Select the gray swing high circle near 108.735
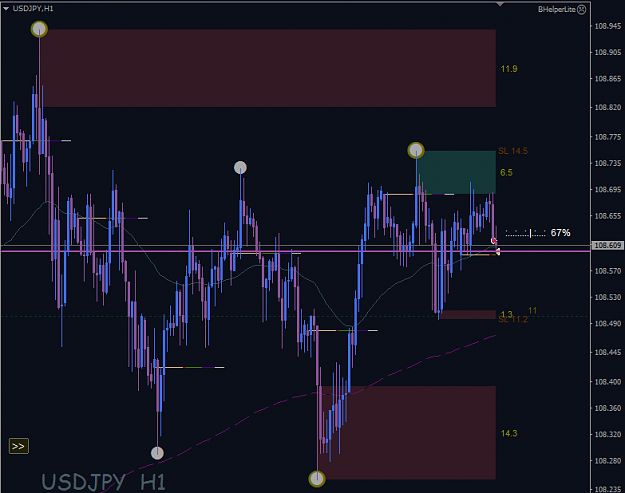 pos(240,167)
